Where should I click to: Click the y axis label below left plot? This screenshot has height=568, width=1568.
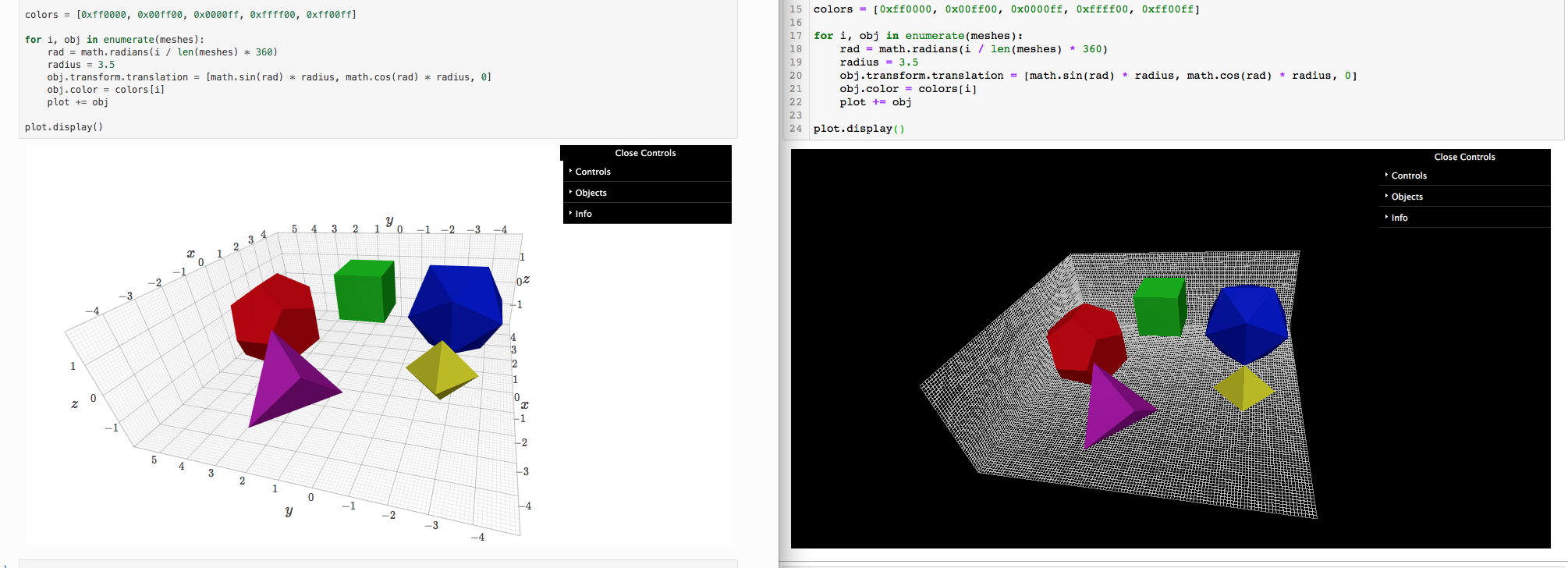289,511
